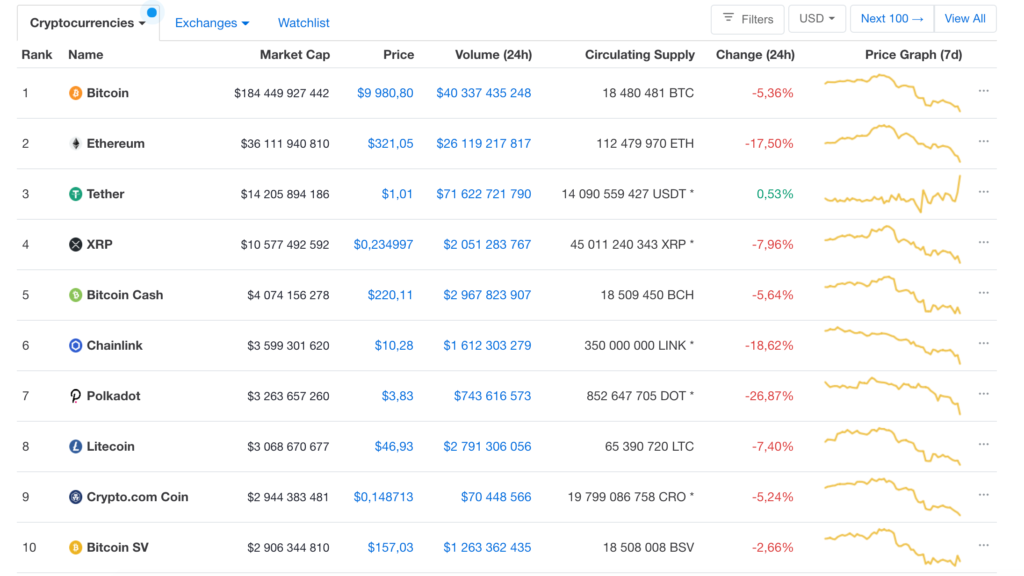Open the more options menu for Bitcoin SV
This screenshot has width=1024, height=576.
coord(984,545)
